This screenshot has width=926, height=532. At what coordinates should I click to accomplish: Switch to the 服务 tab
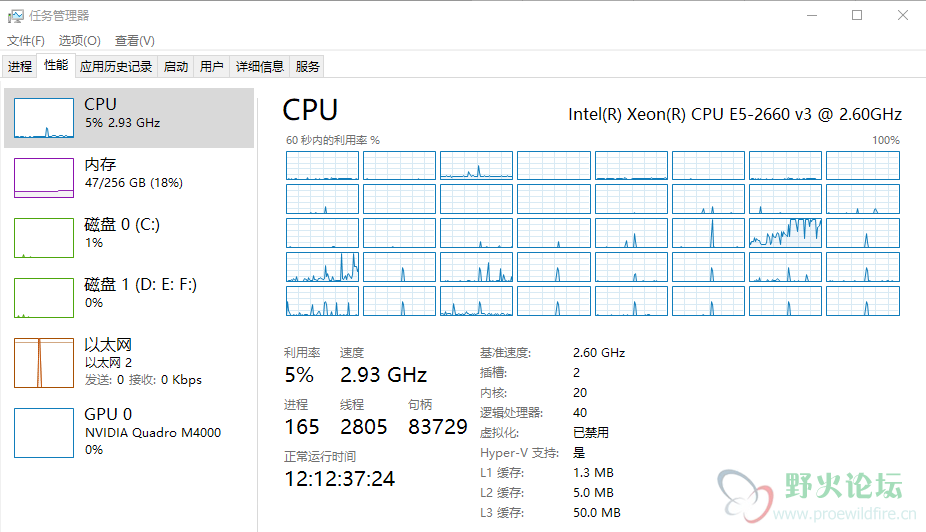point(307,66)
